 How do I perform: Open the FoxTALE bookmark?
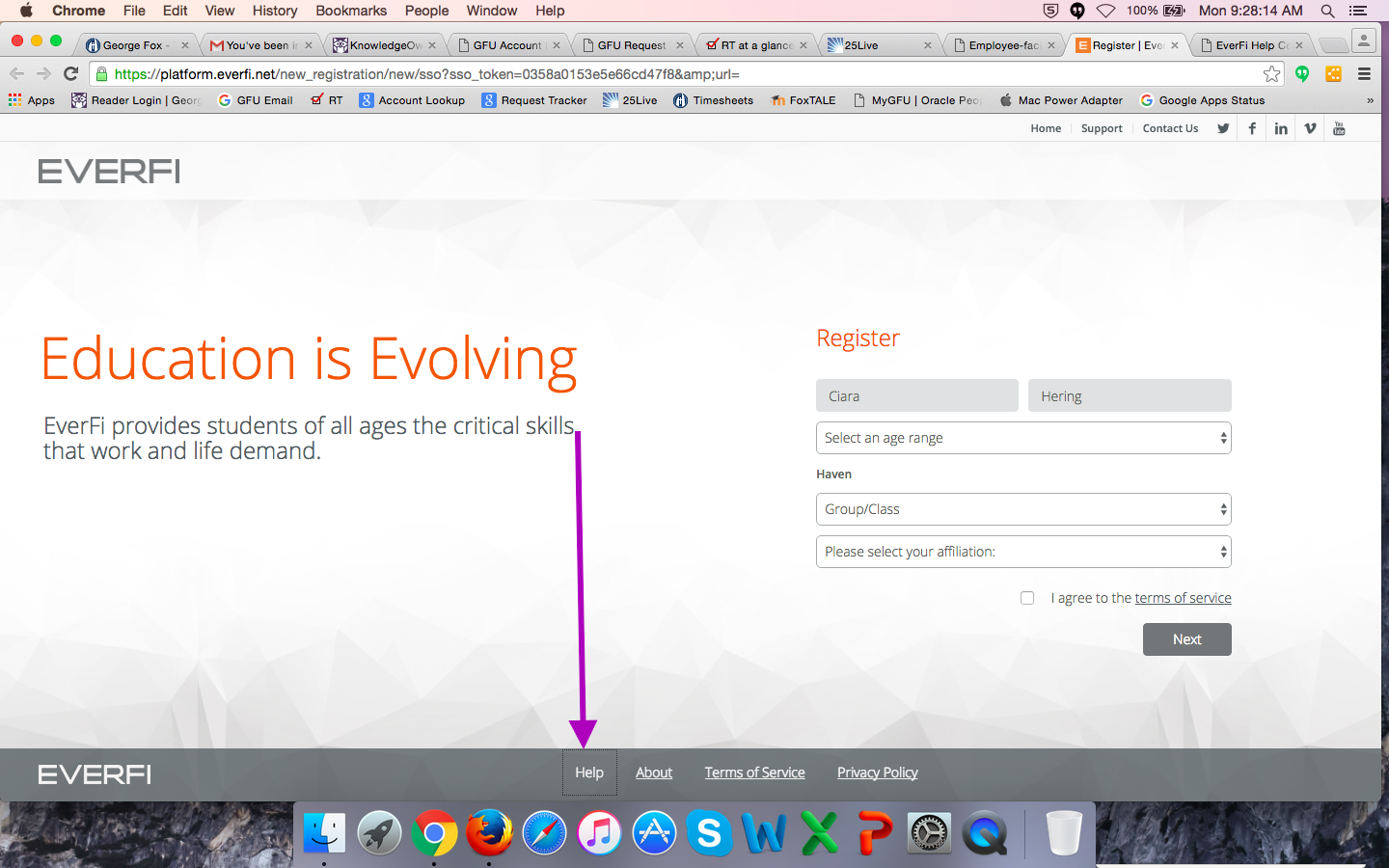point(803,100)
